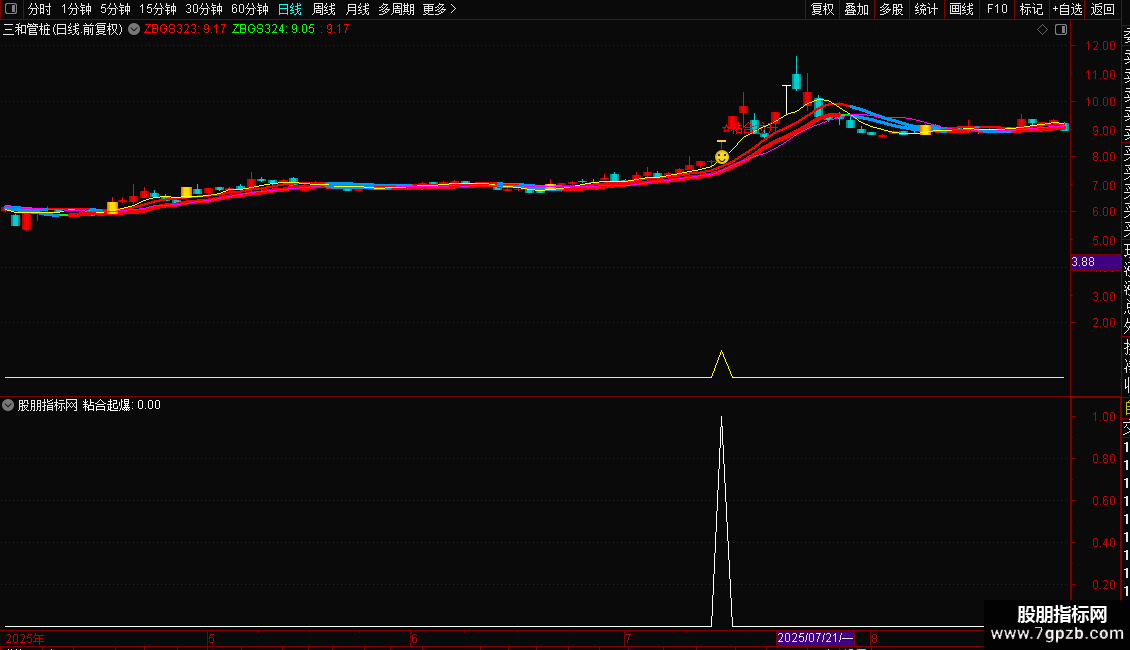This screenshot has width=1130, height=650.
Task: Click the 叠加 overlay button
Action: click(x=857, y=9)
